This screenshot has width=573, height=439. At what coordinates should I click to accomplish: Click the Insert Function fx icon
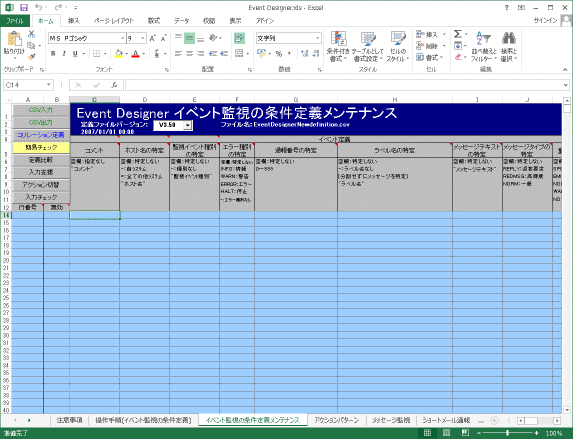pos(114,85)
